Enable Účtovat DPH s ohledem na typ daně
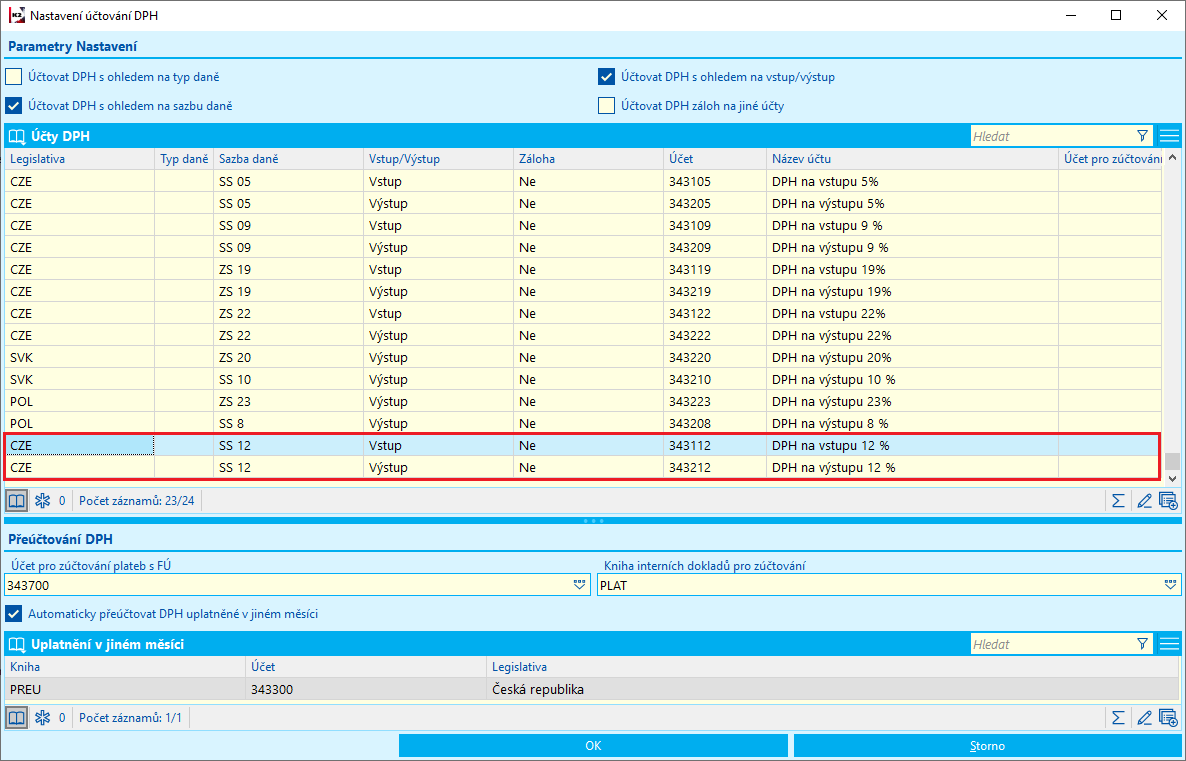1186x761 pixels. (x=14, y=77)
